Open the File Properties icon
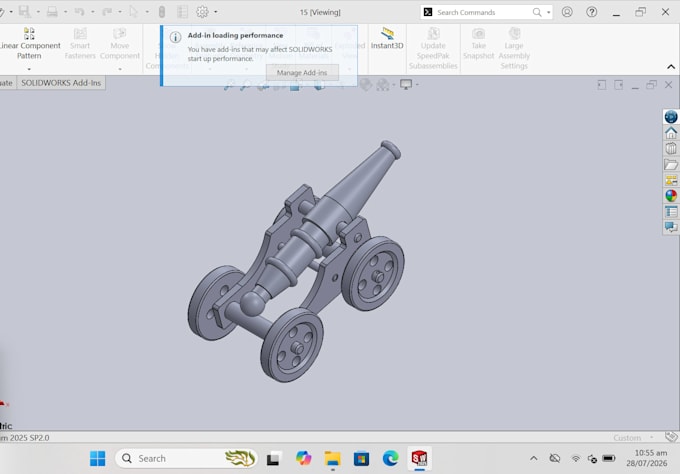The image size is (680, 474). pos(183,12)
